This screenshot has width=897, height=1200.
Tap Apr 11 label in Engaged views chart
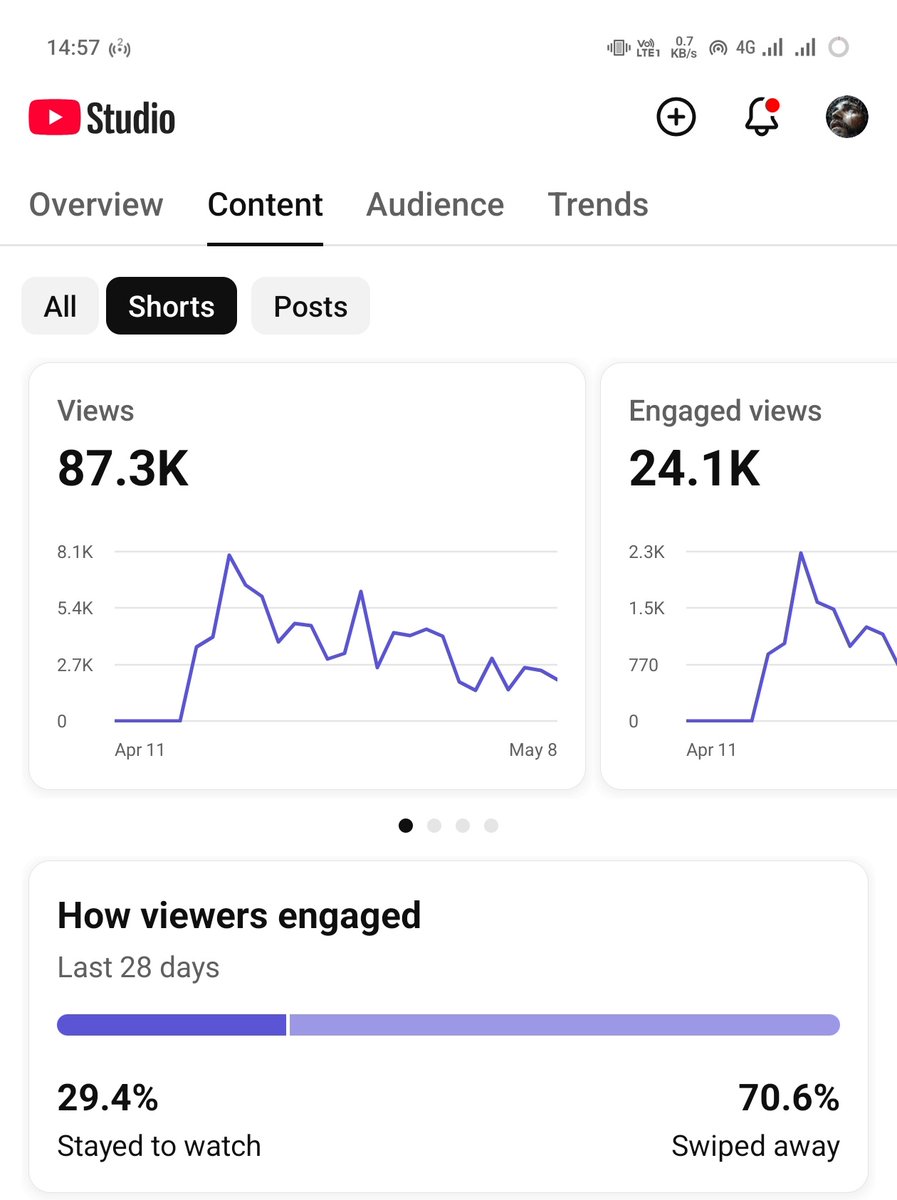click(712, 750)
